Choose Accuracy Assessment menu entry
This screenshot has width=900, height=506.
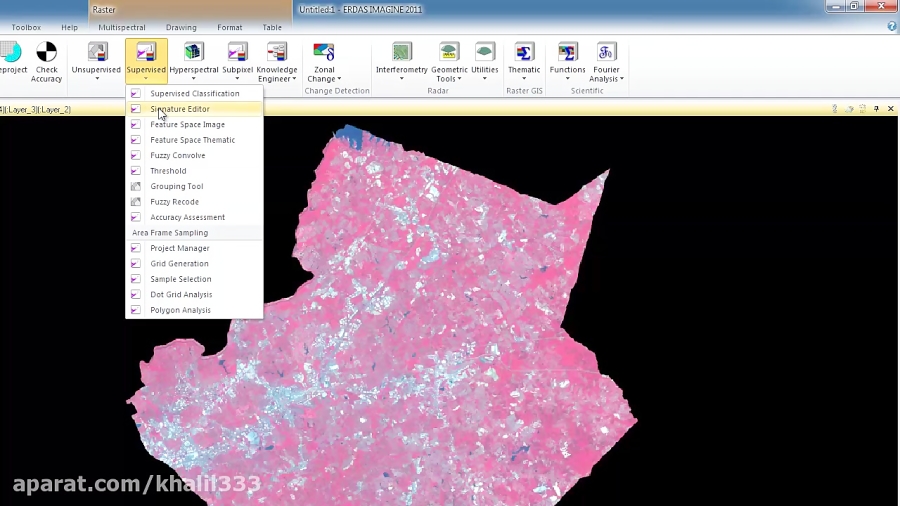pyautogui.click(x=187, y=217)
